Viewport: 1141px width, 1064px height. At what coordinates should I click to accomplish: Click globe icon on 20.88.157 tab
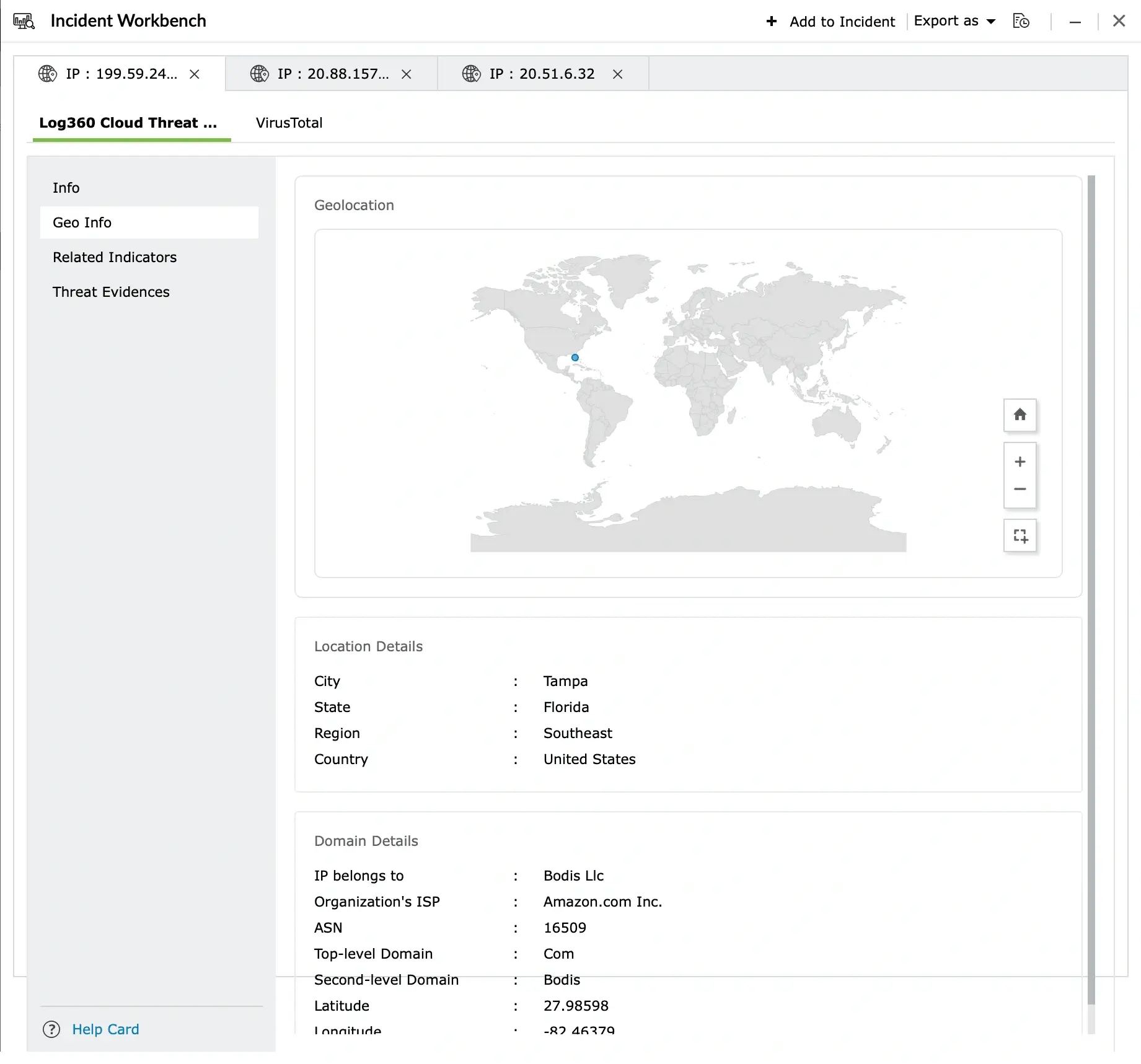click(x=260, y=74)
